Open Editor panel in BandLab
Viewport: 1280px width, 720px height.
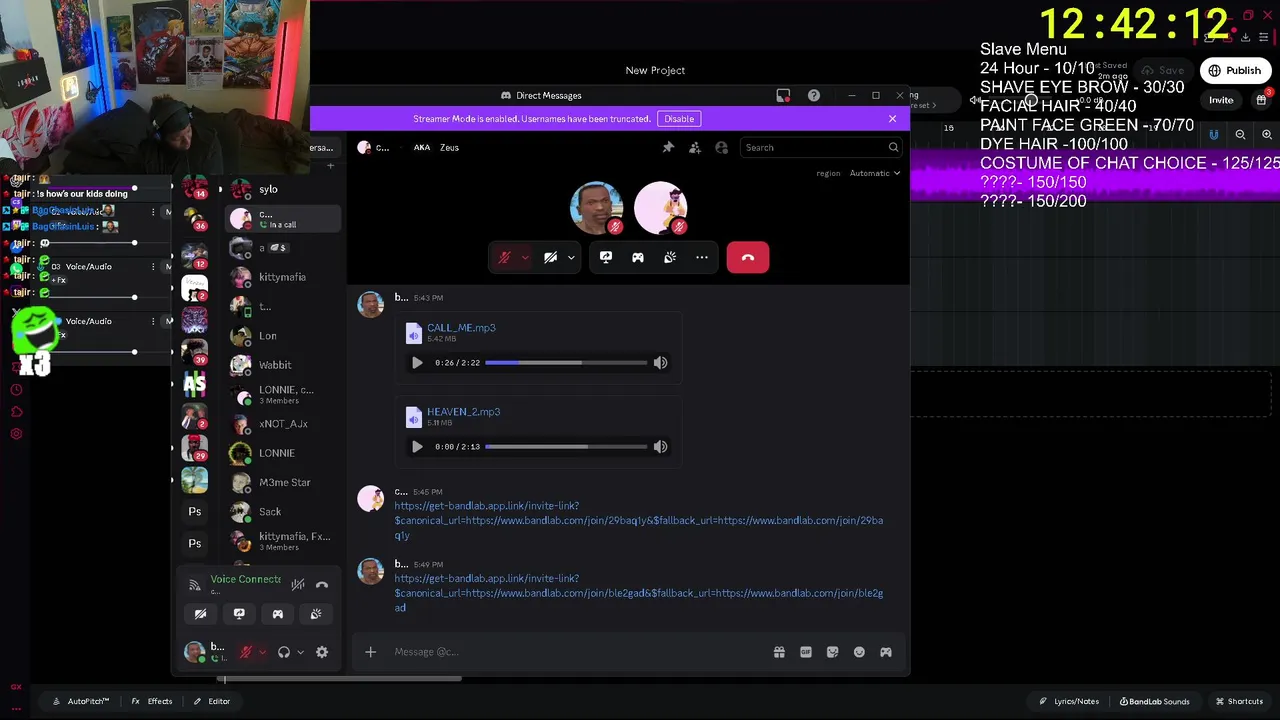[212, 701]
